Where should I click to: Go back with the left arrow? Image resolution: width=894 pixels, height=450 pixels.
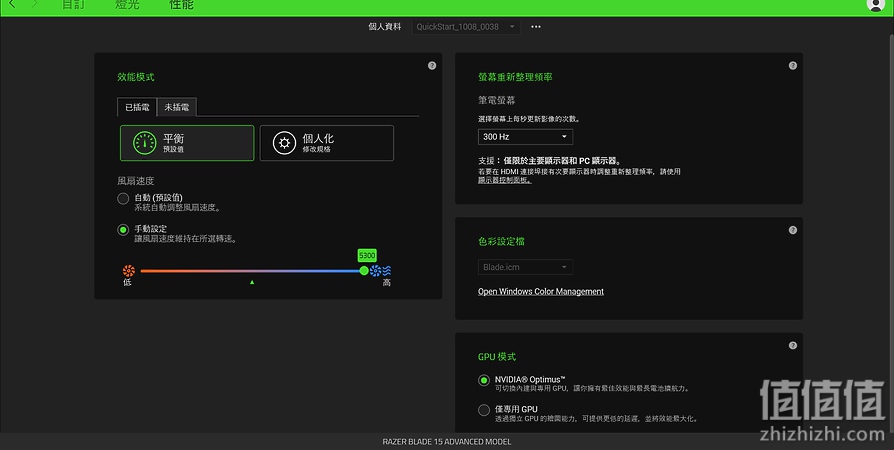[x=11, y=5]
